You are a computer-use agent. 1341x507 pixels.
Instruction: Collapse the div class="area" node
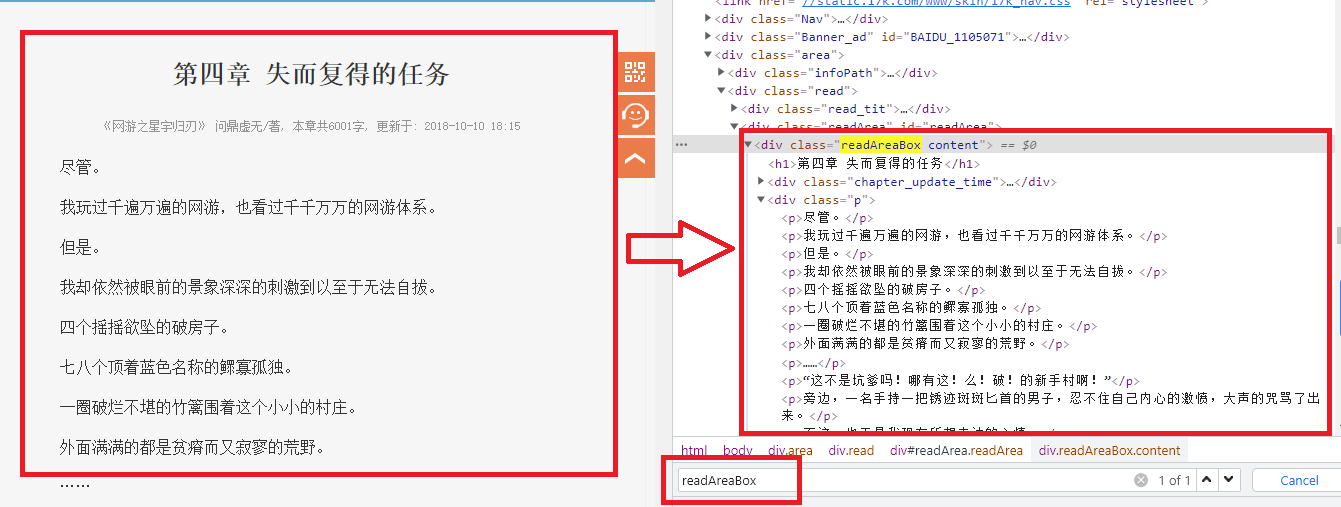click(708, 55)
